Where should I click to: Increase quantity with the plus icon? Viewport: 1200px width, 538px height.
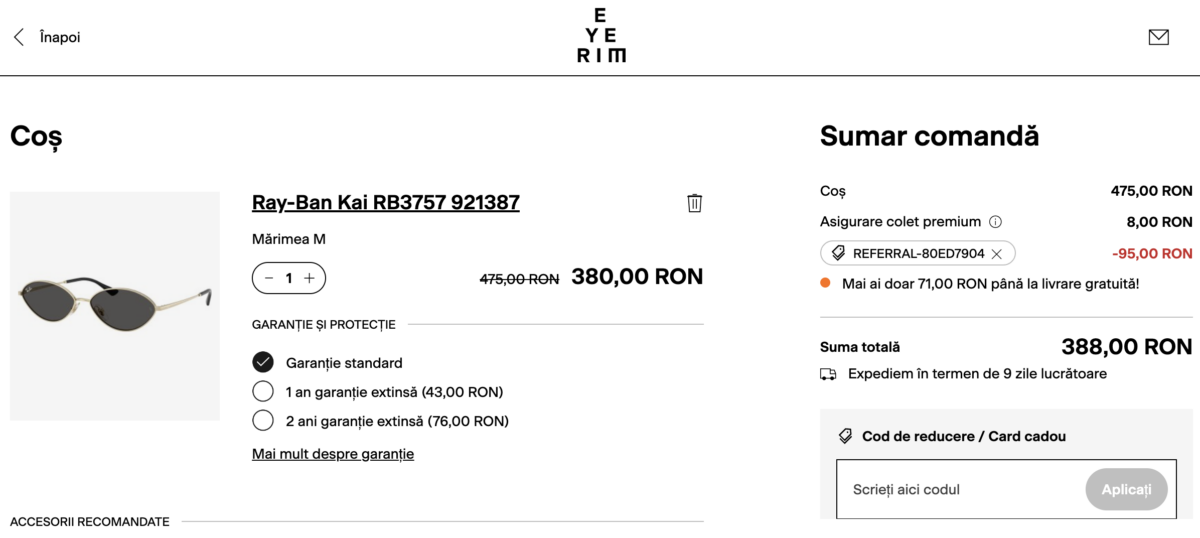pyautogui.click(x=310, y=278)
